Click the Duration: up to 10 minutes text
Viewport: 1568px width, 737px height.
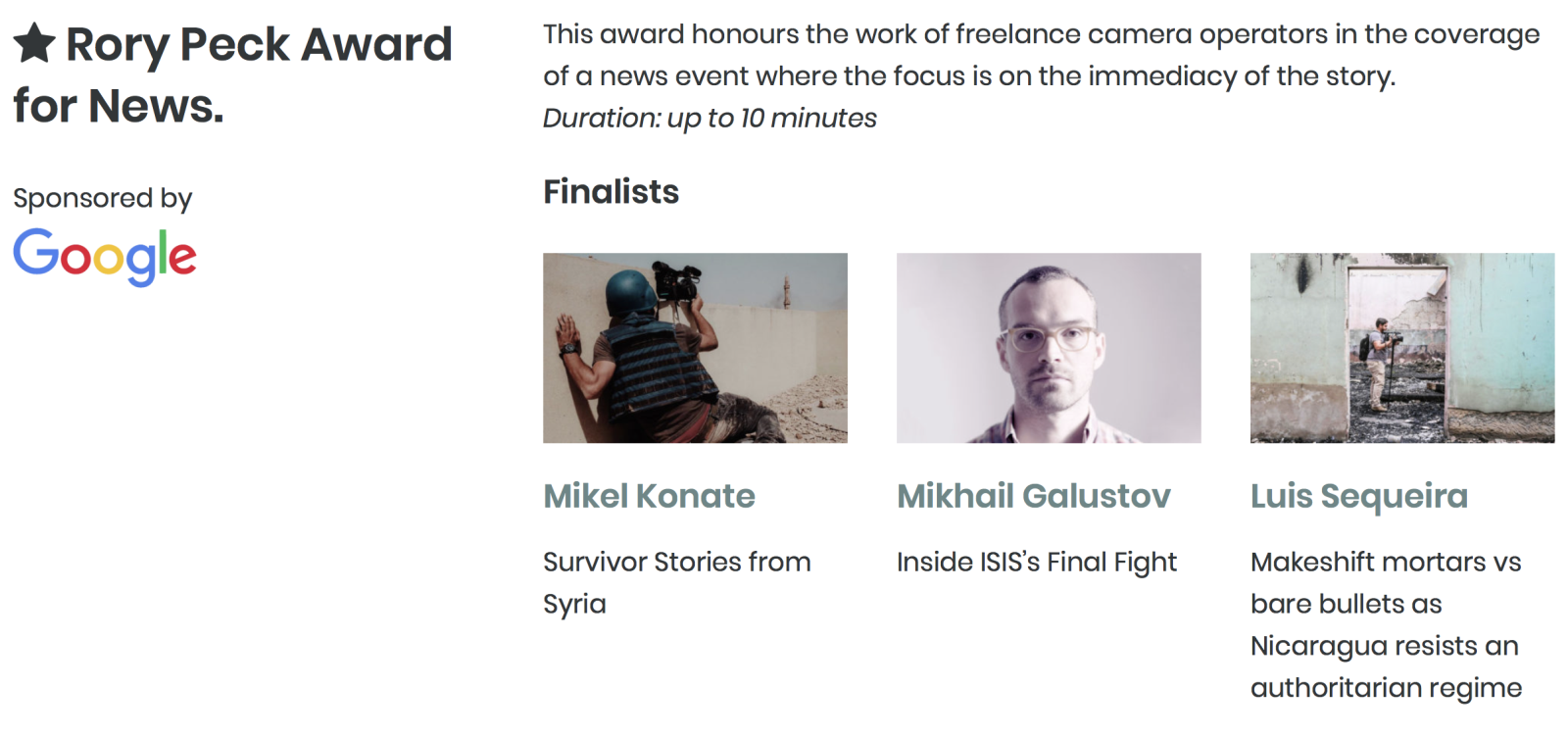pos(710,119)
